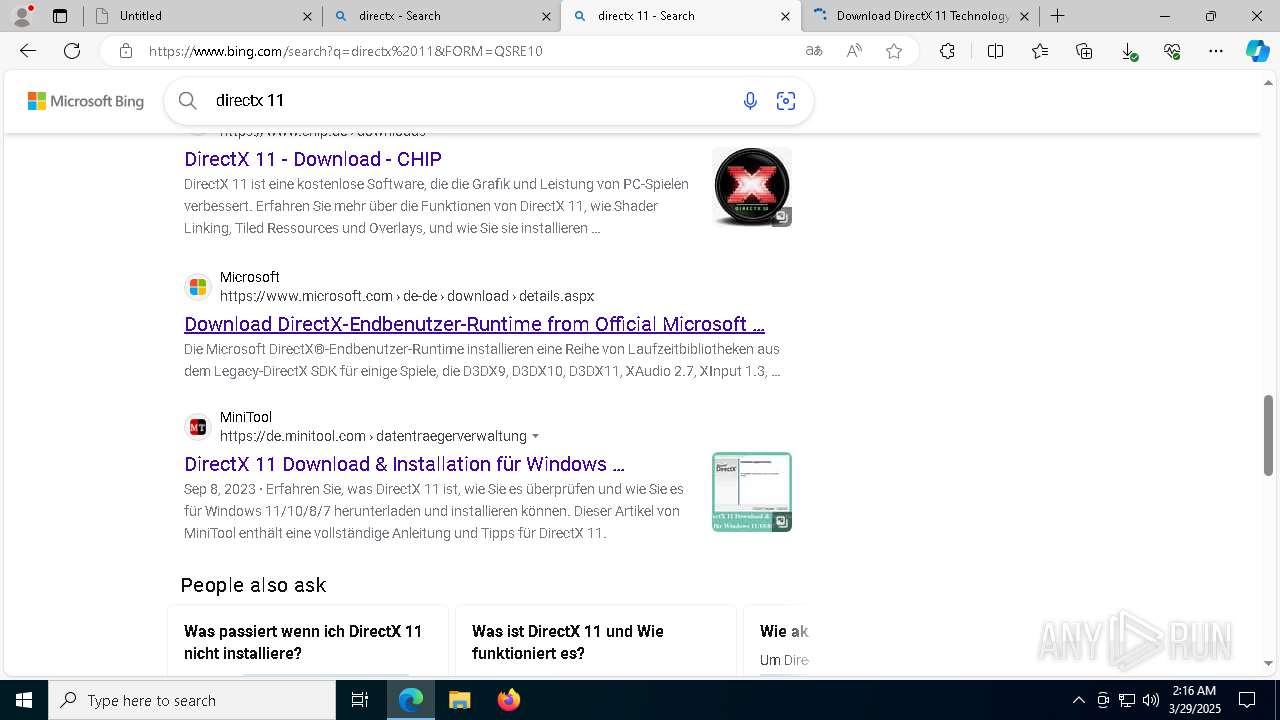
Task: Open the Favorites list icon
Action: [x=1040, y=51]
